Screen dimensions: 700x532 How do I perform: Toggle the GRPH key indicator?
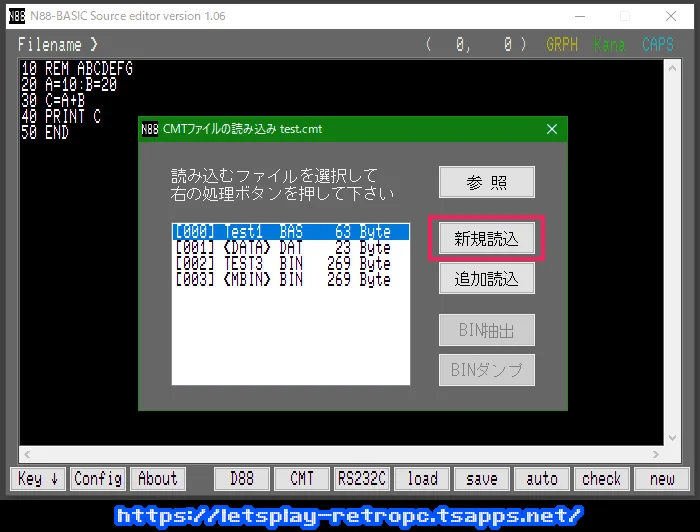(x=562, y=45)
